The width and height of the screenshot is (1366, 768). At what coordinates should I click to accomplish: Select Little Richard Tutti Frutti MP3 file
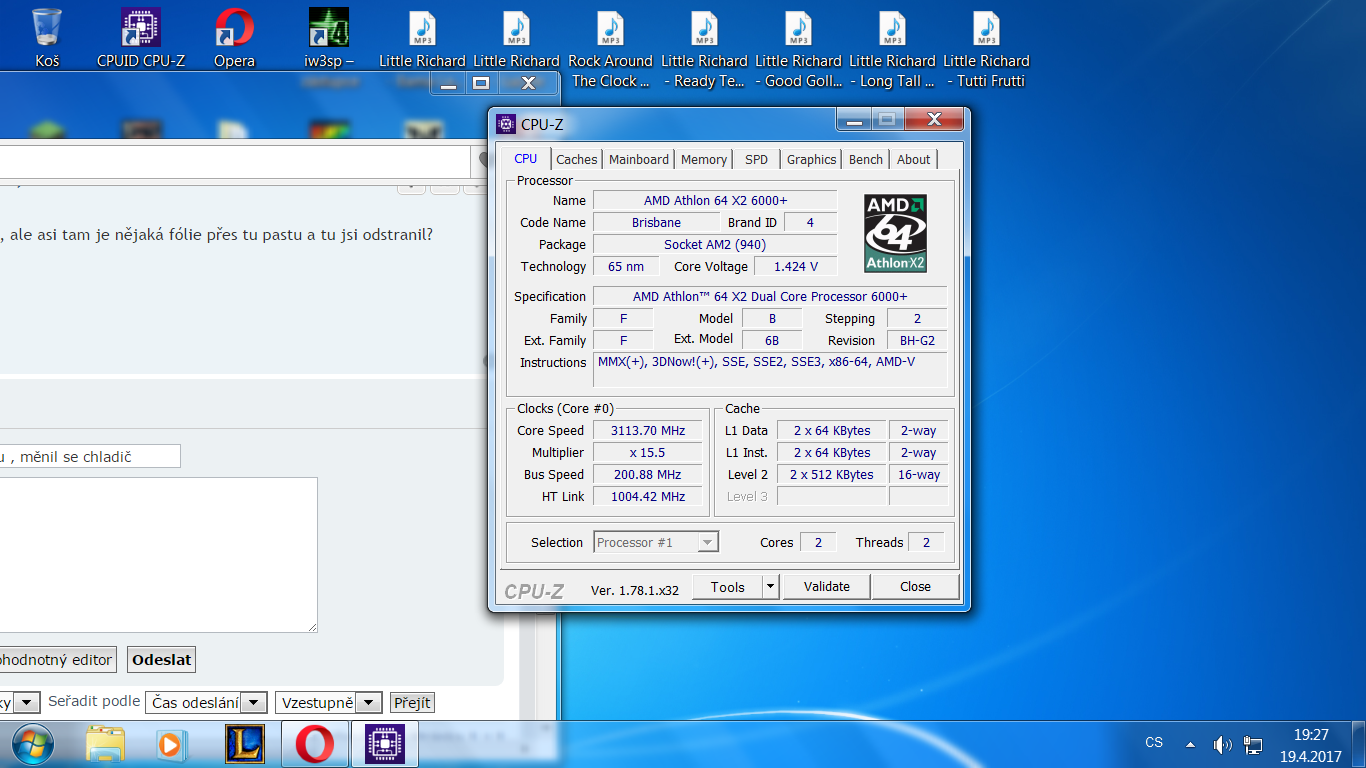pos(987,48)
